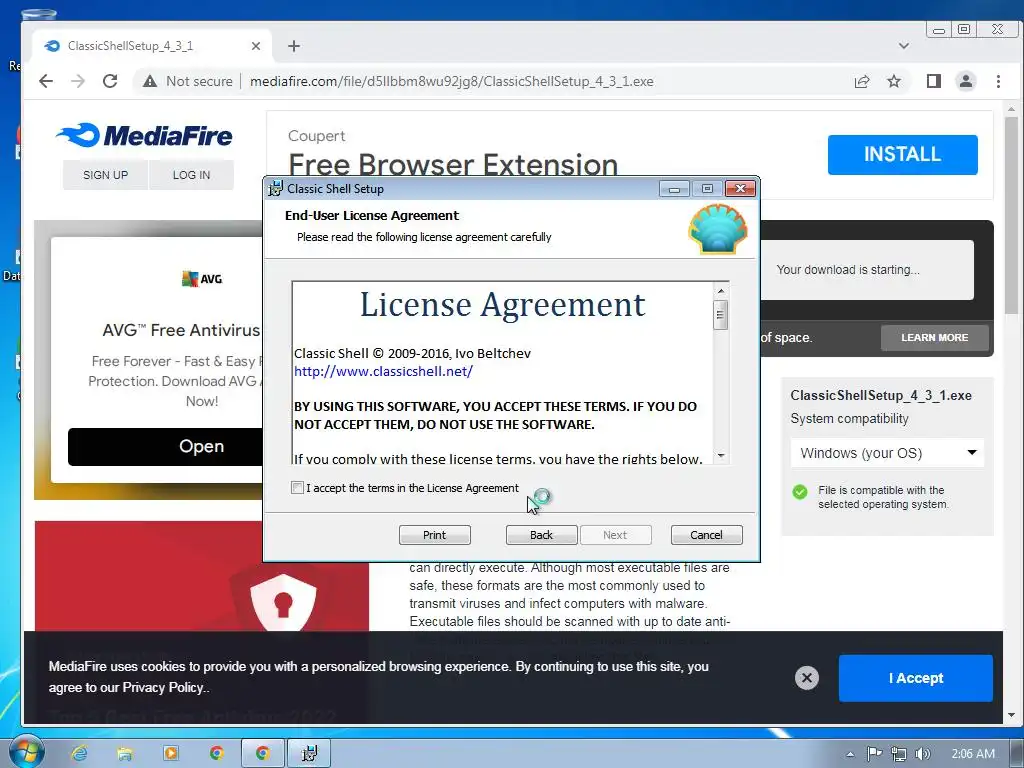Screen dimensions: 1024x768
Task: Open the Windows (your OS) dropdown
Action: pos(887,453)
